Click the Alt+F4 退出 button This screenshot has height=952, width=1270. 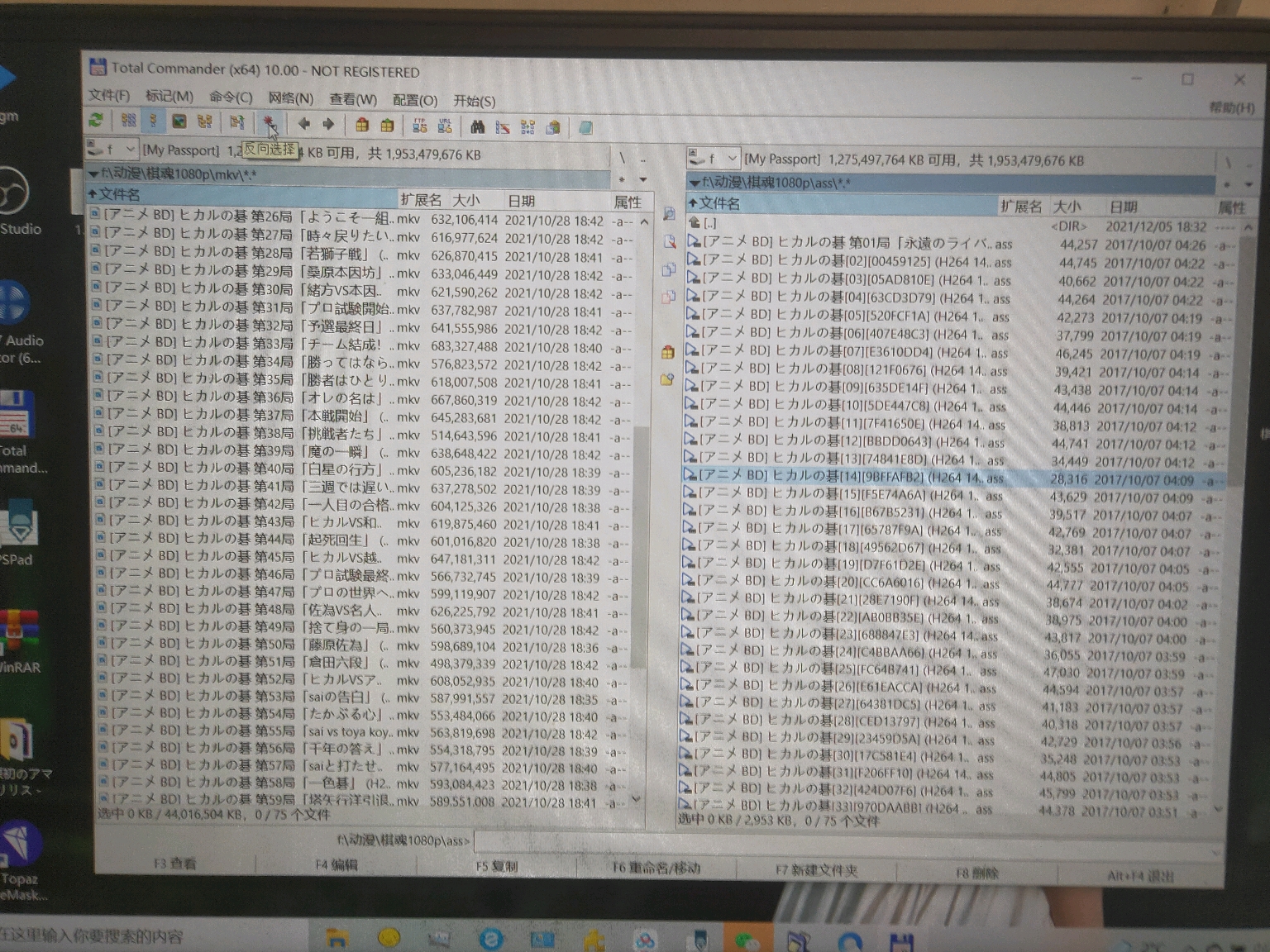[x=1140, y=876]
